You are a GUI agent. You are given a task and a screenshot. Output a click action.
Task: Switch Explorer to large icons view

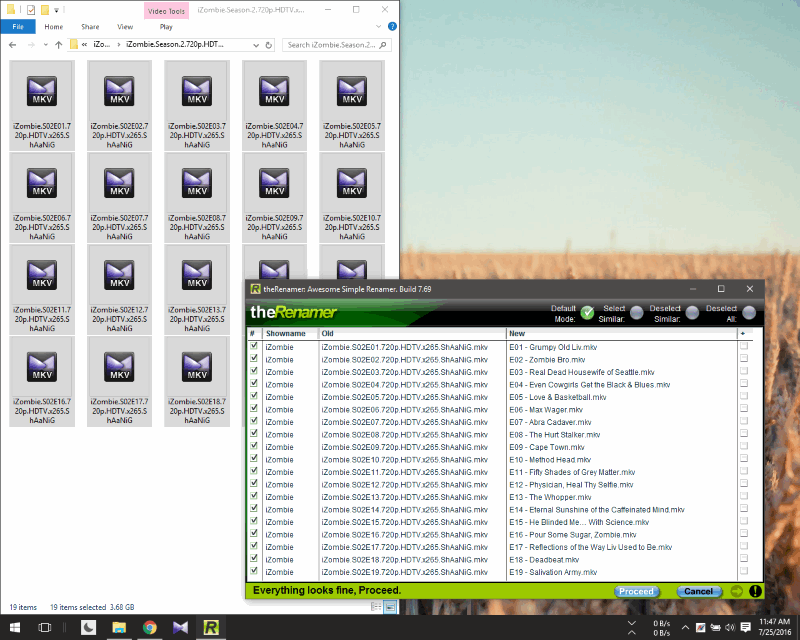coord(390,607)
